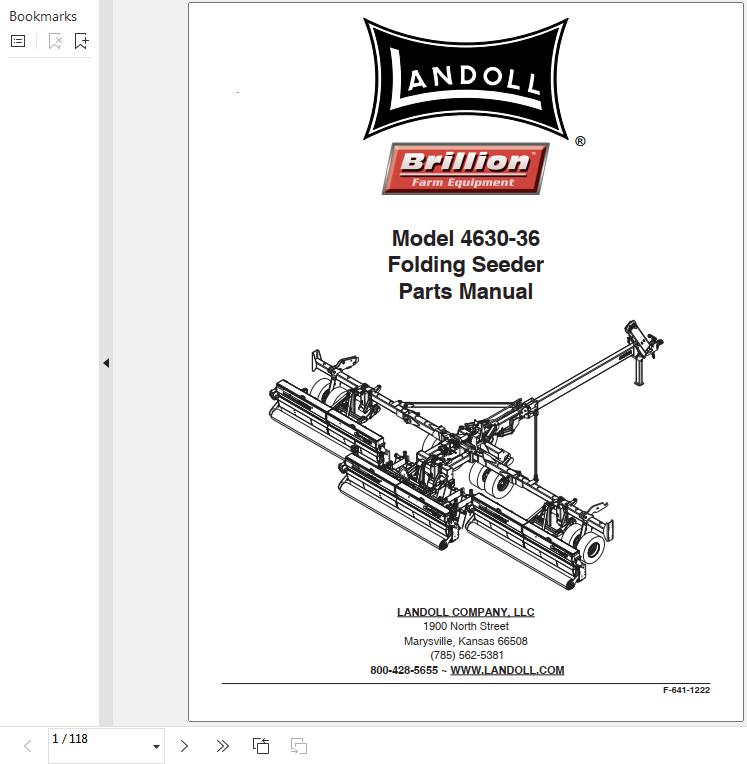
Task: Click the Folding Seeder title line
Action: click(x=466, y=265)
